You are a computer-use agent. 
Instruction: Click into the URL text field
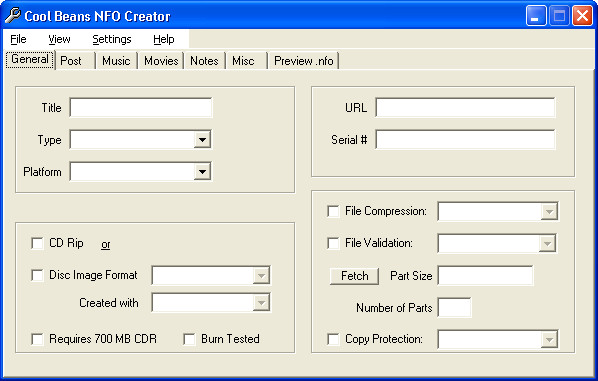tap(465, 108)
